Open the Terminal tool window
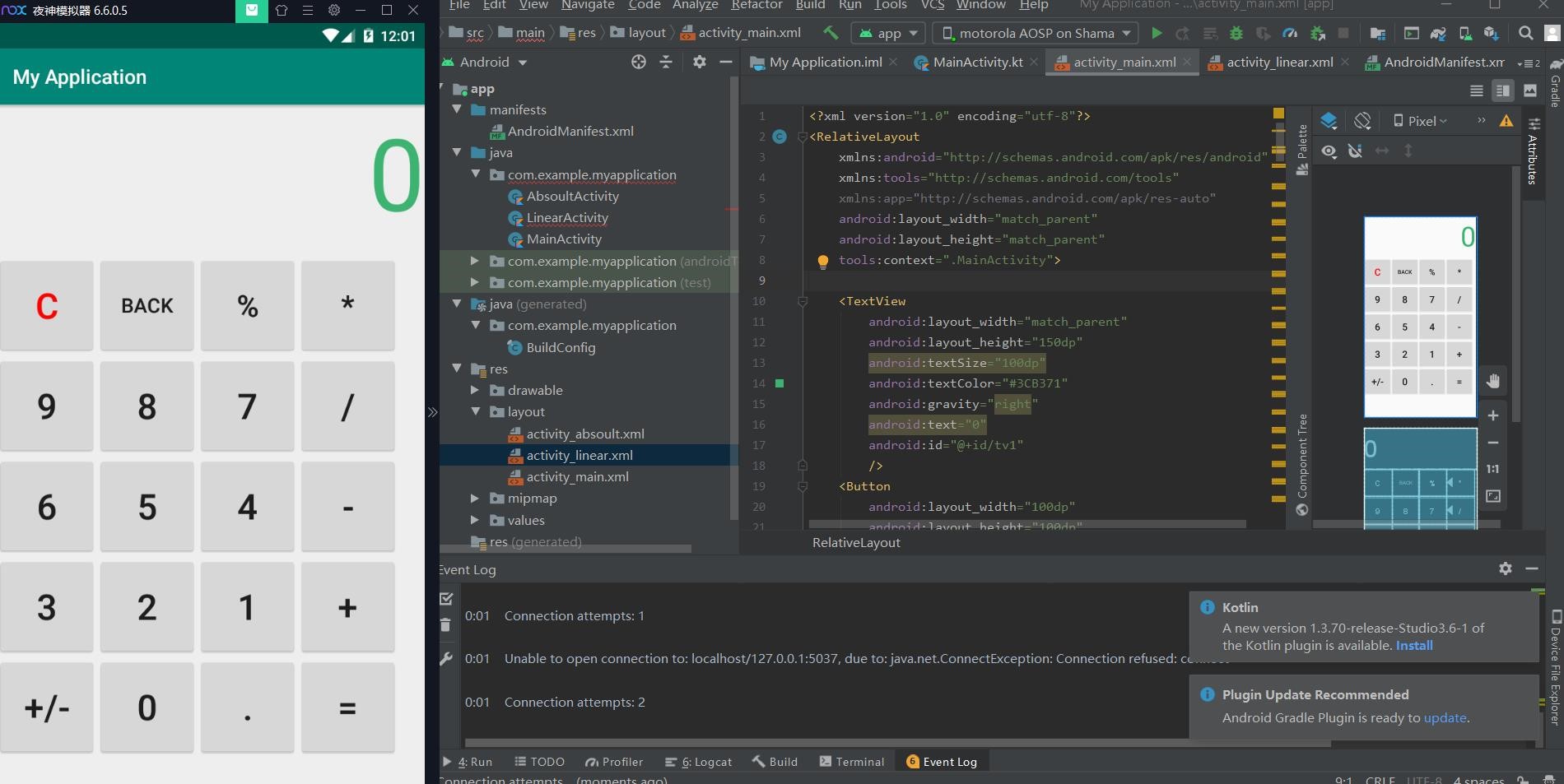 (x=851, y=762)
